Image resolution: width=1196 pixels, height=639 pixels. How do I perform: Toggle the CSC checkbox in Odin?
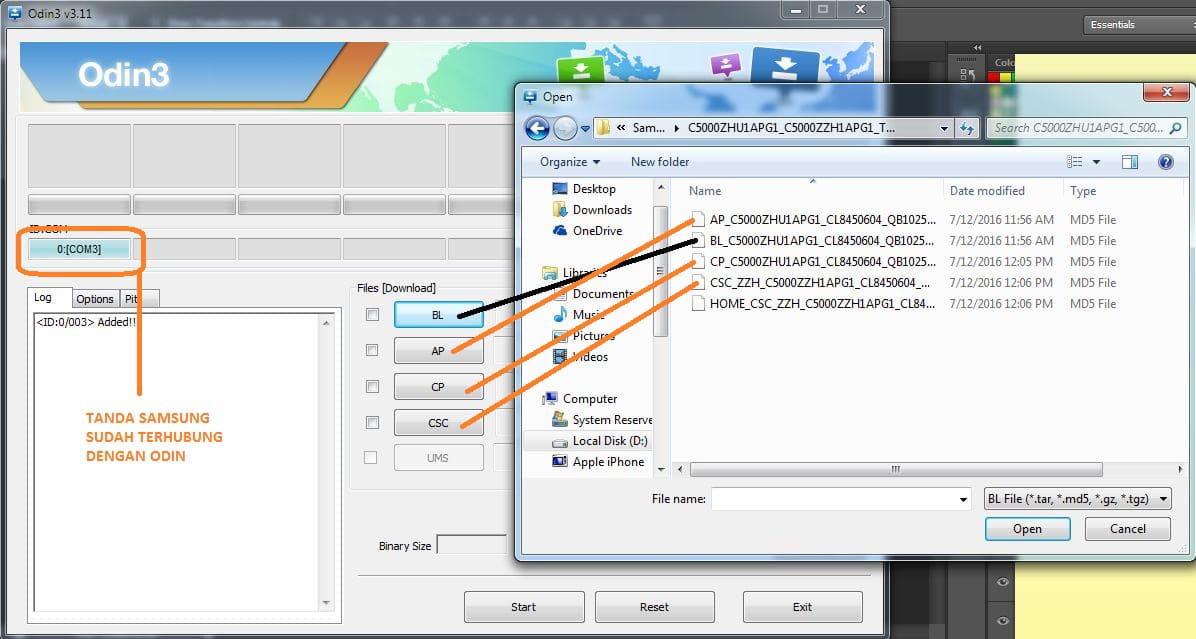pyautogui.click(x=372, y=422)
